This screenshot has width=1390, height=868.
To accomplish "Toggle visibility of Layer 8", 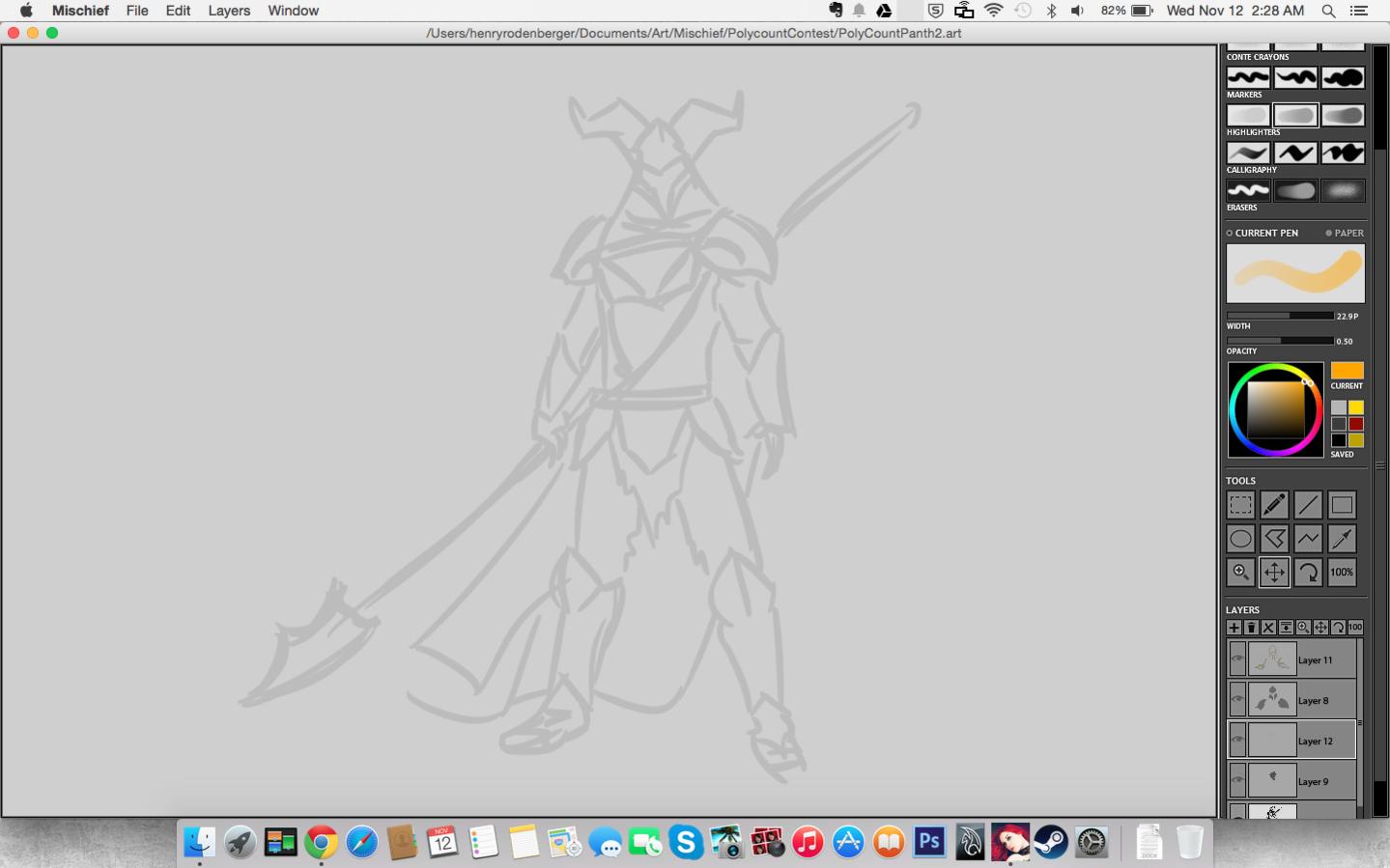I will 1237,700.
